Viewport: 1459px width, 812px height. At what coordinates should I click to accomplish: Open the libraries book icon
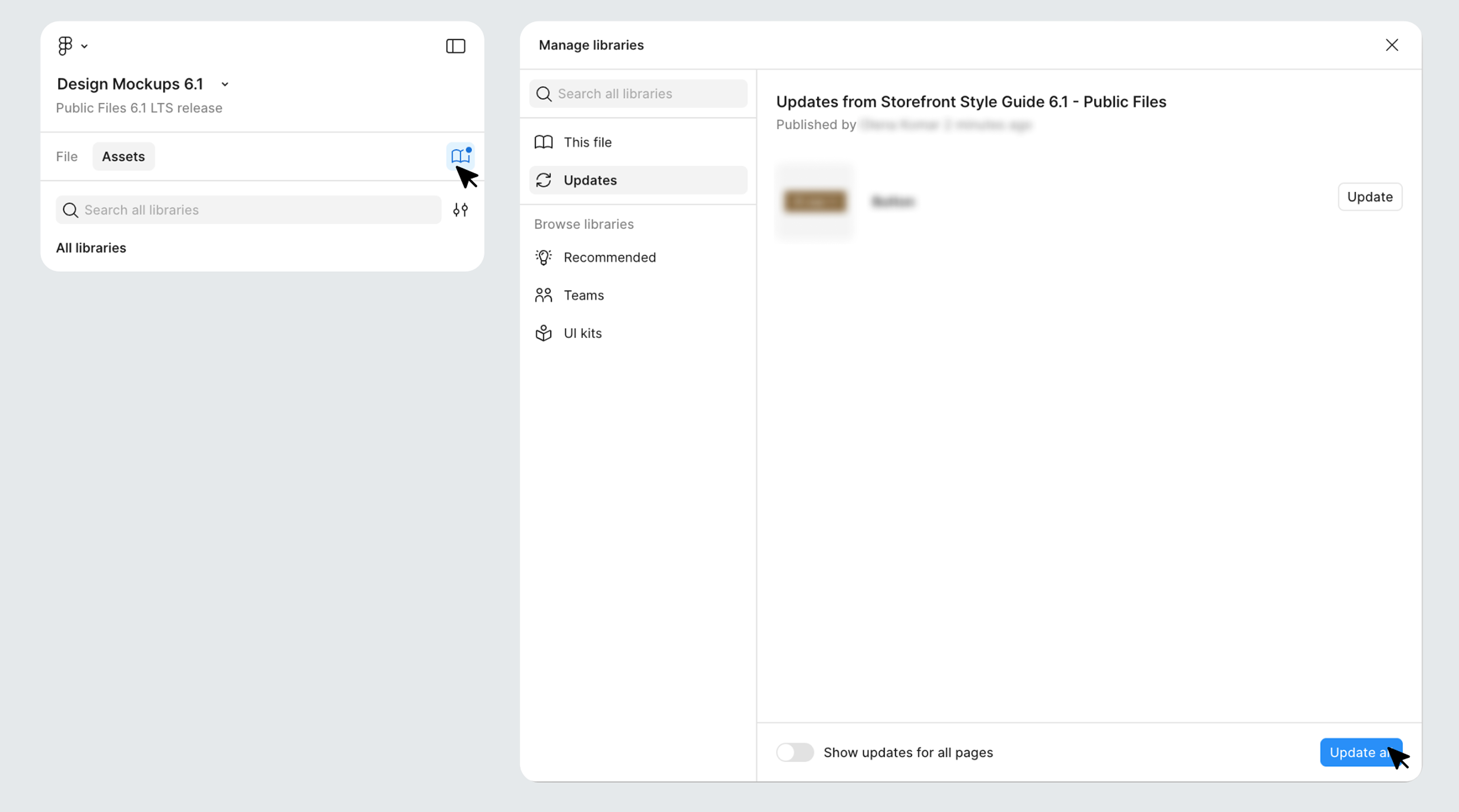pos(460,156)
